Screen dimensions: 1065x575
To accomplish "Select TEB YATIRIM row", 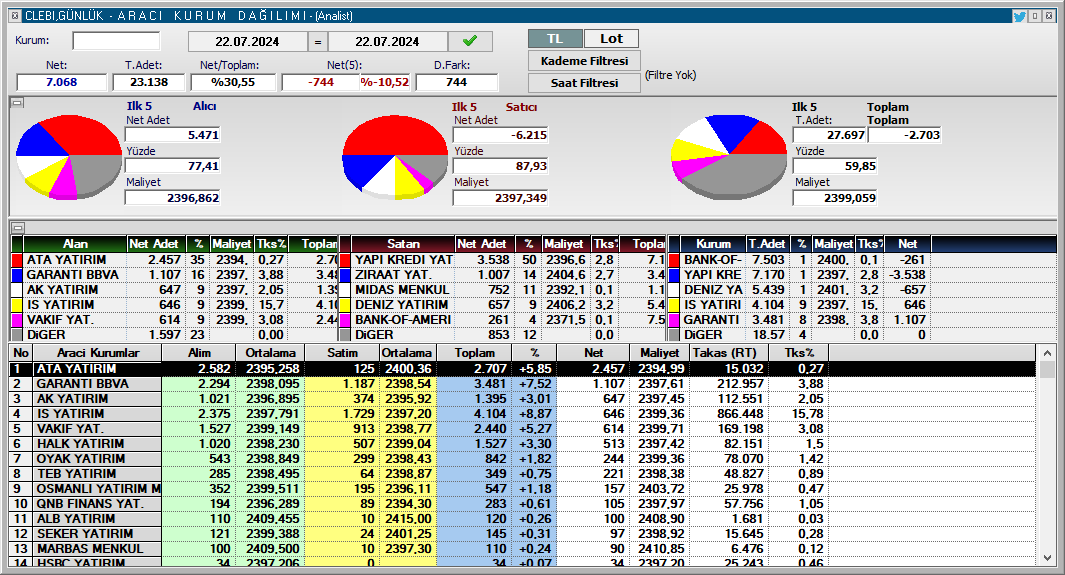I will [x=523, y=473].
